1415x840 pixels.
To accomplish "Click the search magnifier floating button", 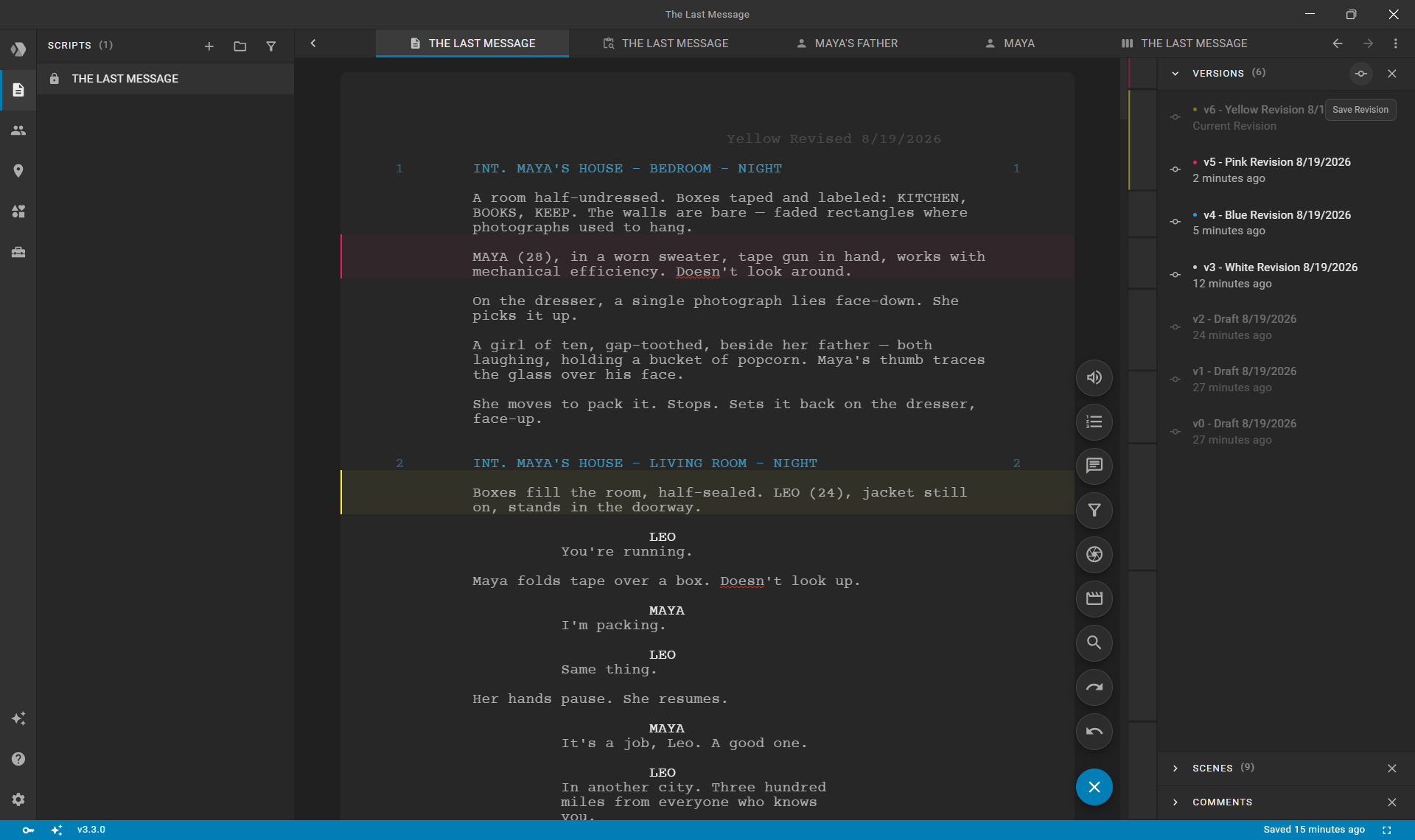I will [x=1094, y=643].
